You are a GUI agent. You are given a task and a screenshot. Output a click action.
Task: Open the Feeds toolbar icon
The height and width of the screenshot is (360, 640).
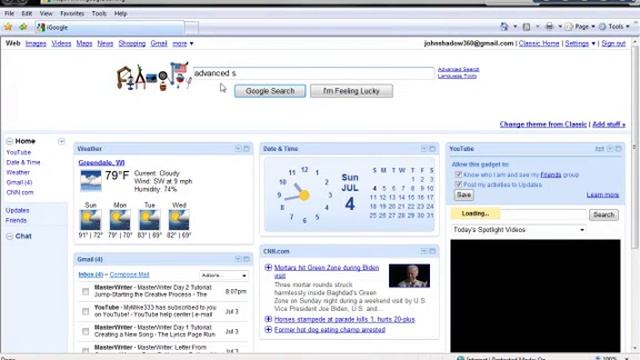coord(527,27)
